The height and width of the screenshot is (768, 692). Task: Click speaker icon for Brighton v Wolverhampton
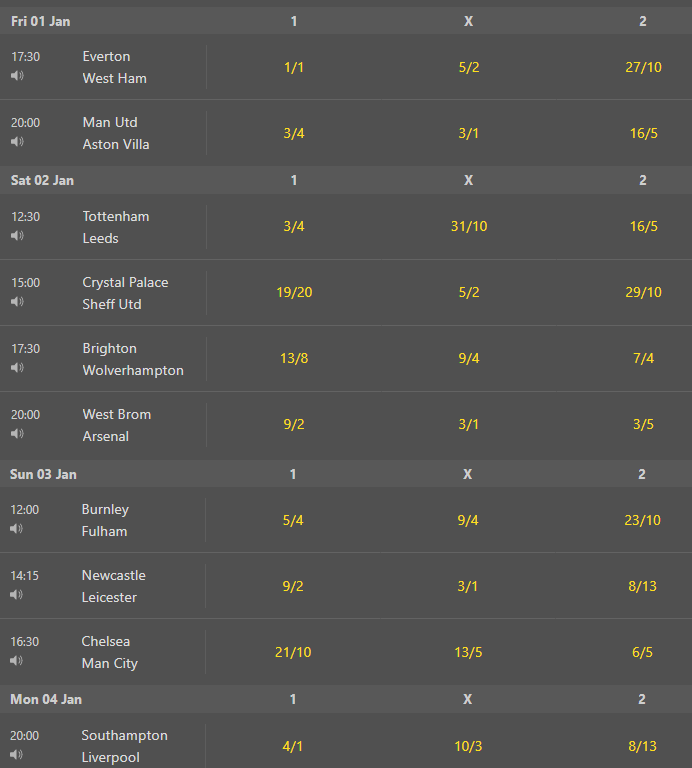coord(17,367)
